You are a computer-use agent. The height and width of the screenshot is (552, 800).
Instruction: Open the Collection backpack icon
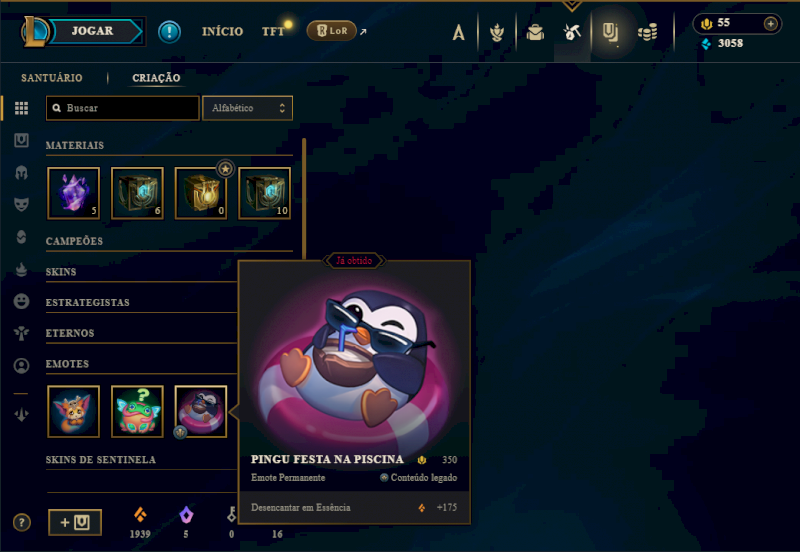tap(535, 33)
